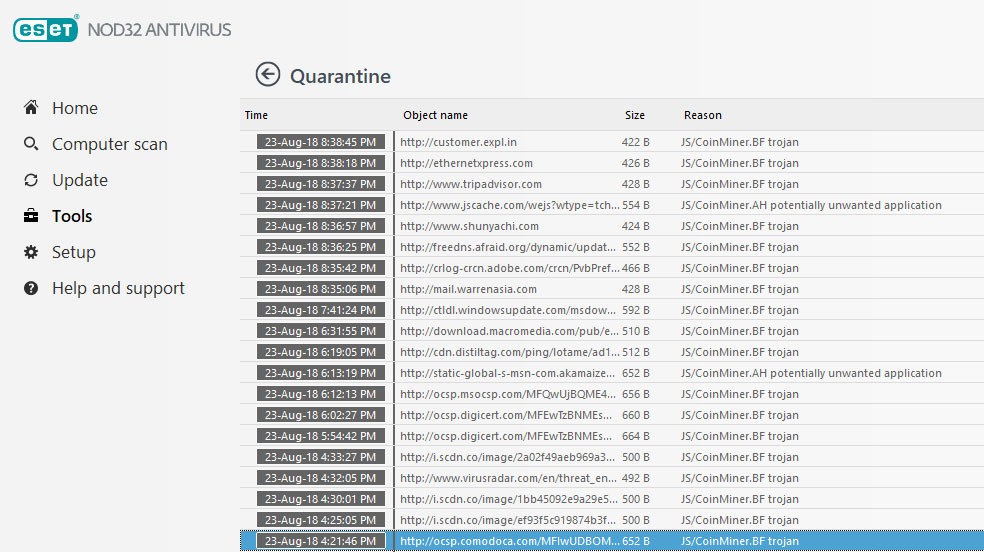The image size is (984, 552).
Task: Select the ocsp.comodoca.com entry
Action: pyautogui.click(x=612, y=541)
